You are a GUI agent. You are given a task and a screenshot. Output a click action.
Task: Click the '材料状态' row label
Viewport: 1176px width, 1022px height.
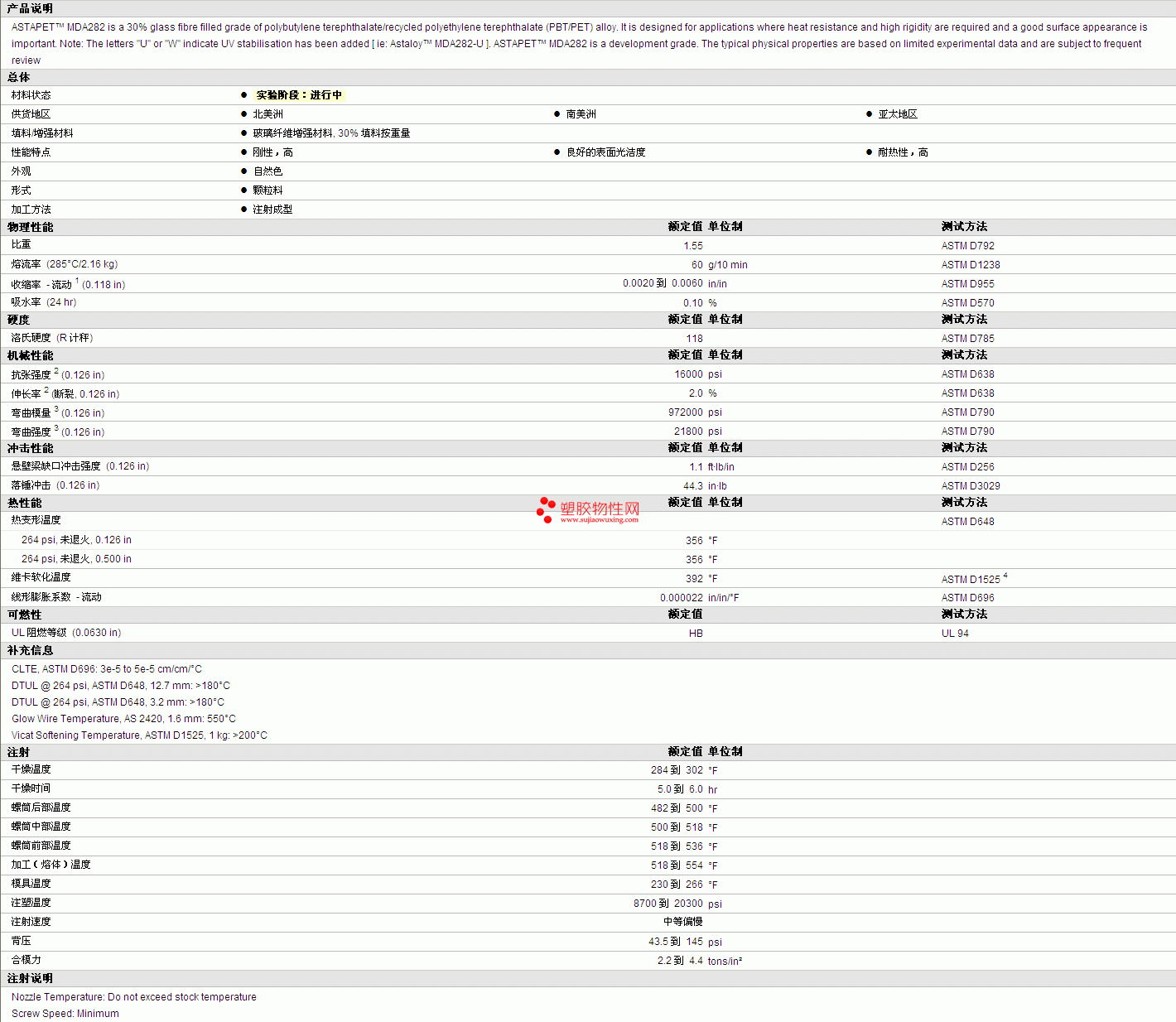(x=31, y=95)
